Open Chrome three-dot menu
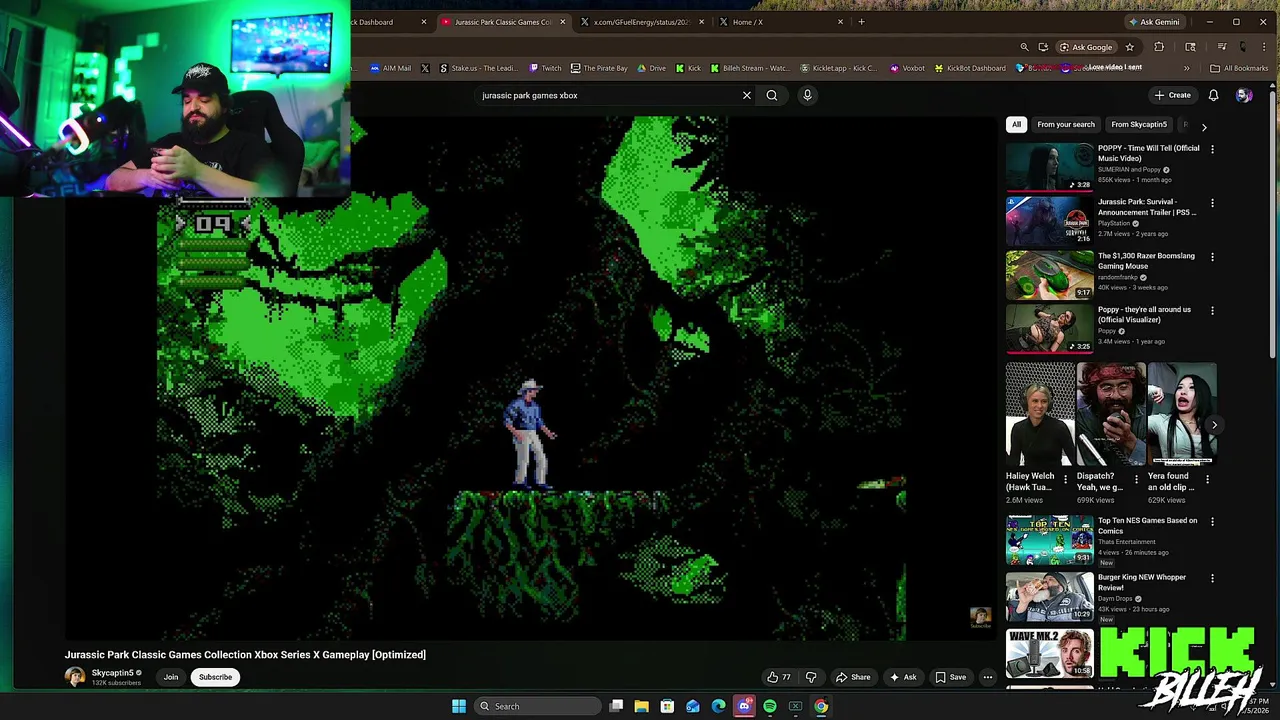Image resolution: width=1280 pixels, height=720 pixels. pyautogui.click(x=1264, y=47)
